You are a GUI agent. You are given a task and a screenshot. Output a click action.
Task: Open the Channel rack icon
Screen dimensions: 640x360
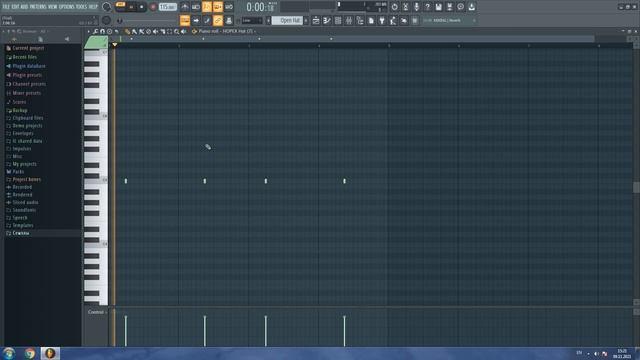338,20
